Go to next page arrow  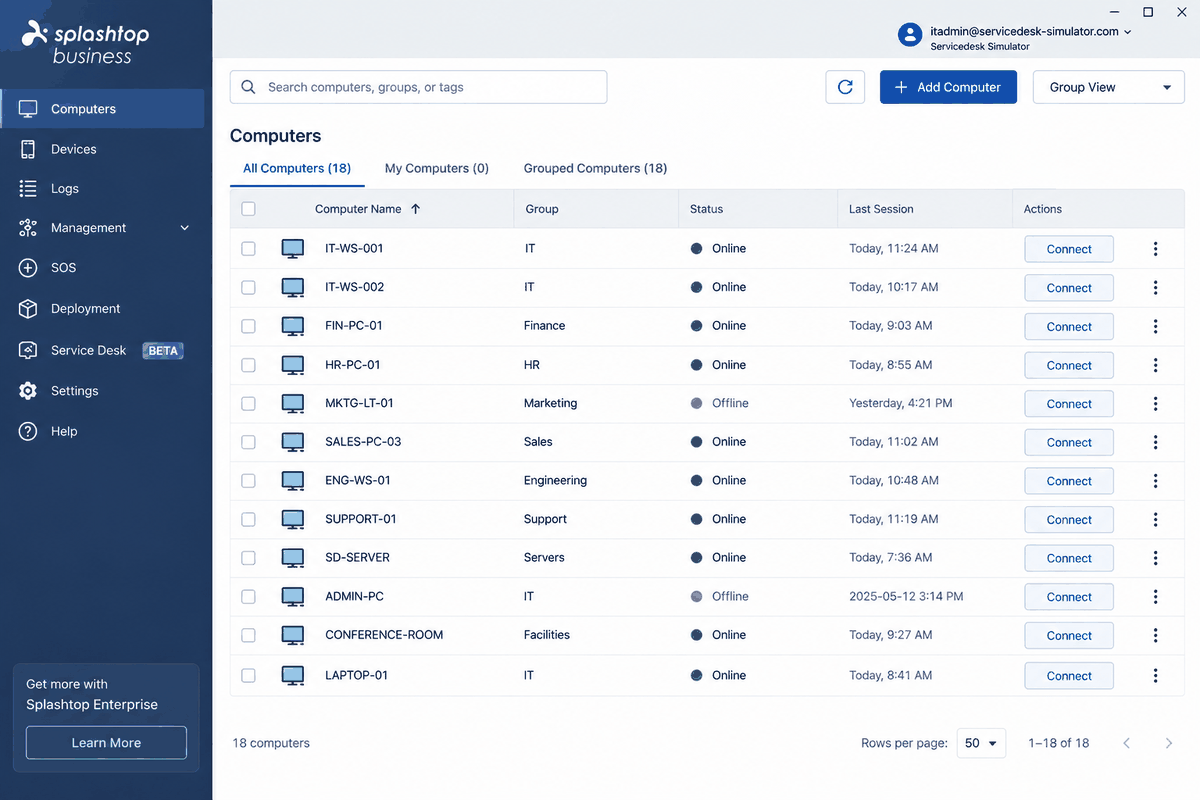[x=1168, y=743]
